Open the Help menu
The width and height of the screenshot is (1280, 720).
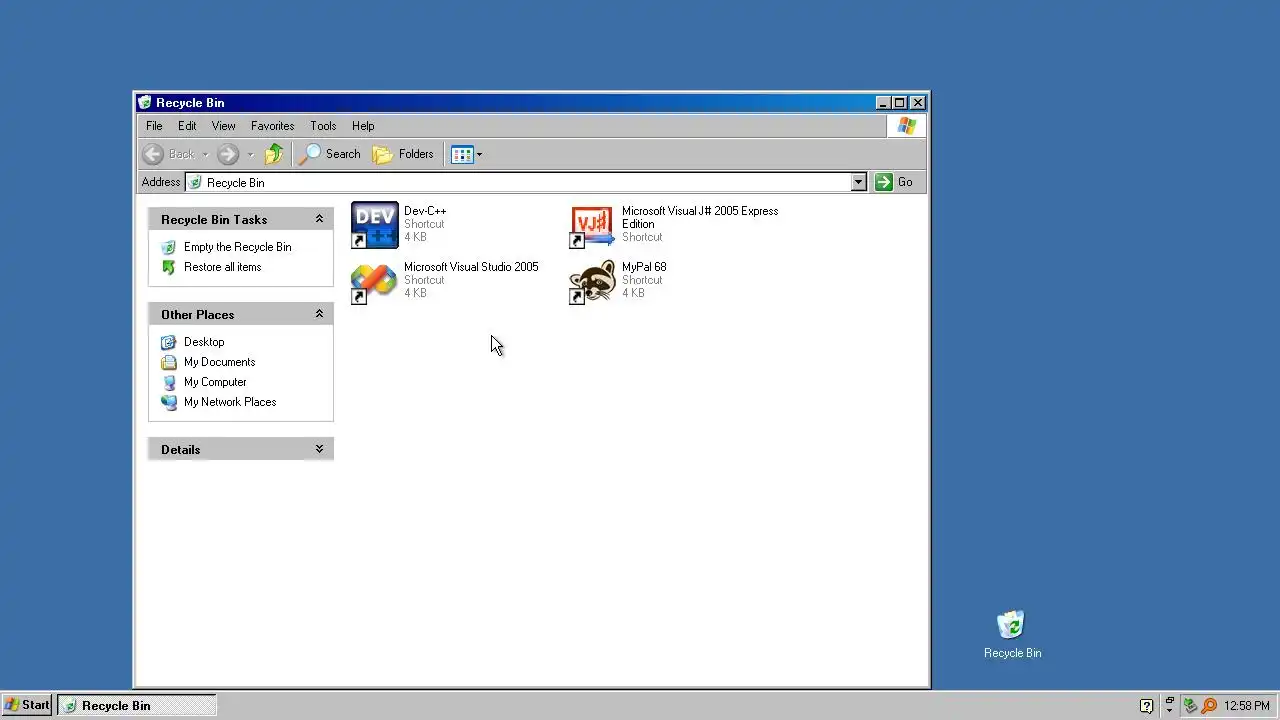(363, 126)
